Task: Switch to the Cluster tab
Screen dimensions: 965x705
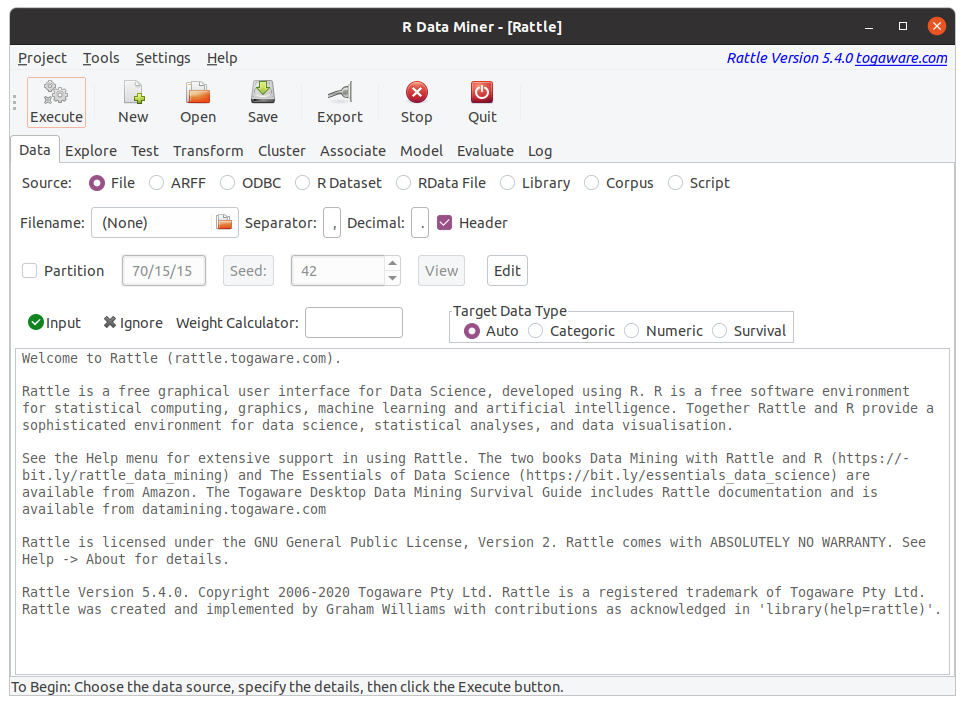Action: [282, 151]
